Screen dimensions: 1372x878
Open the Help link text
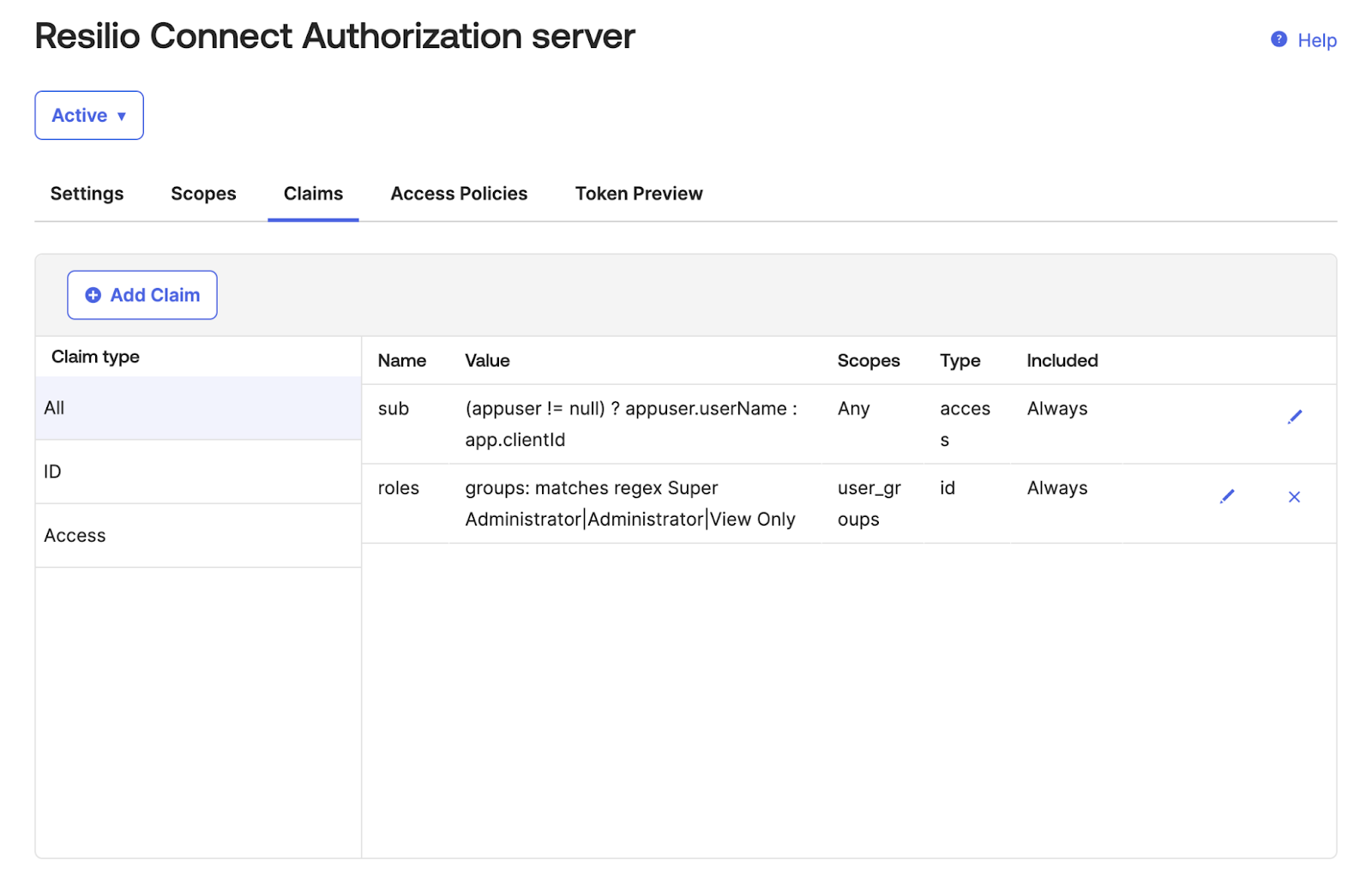(1316, 40)
